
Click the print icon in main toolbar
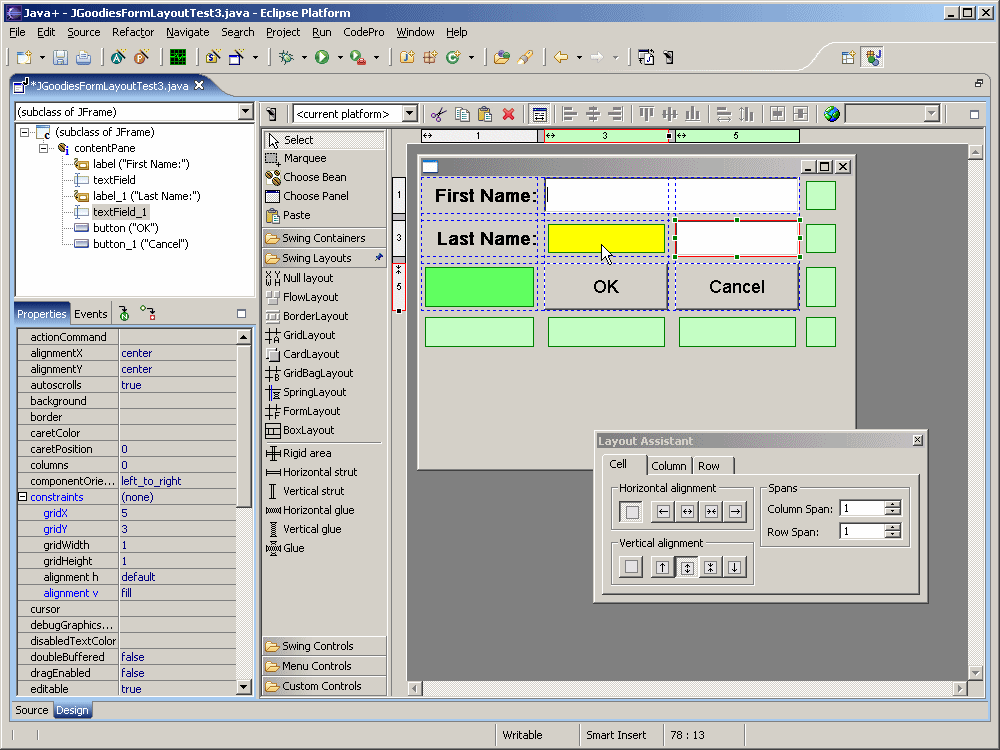pos(83,57)
